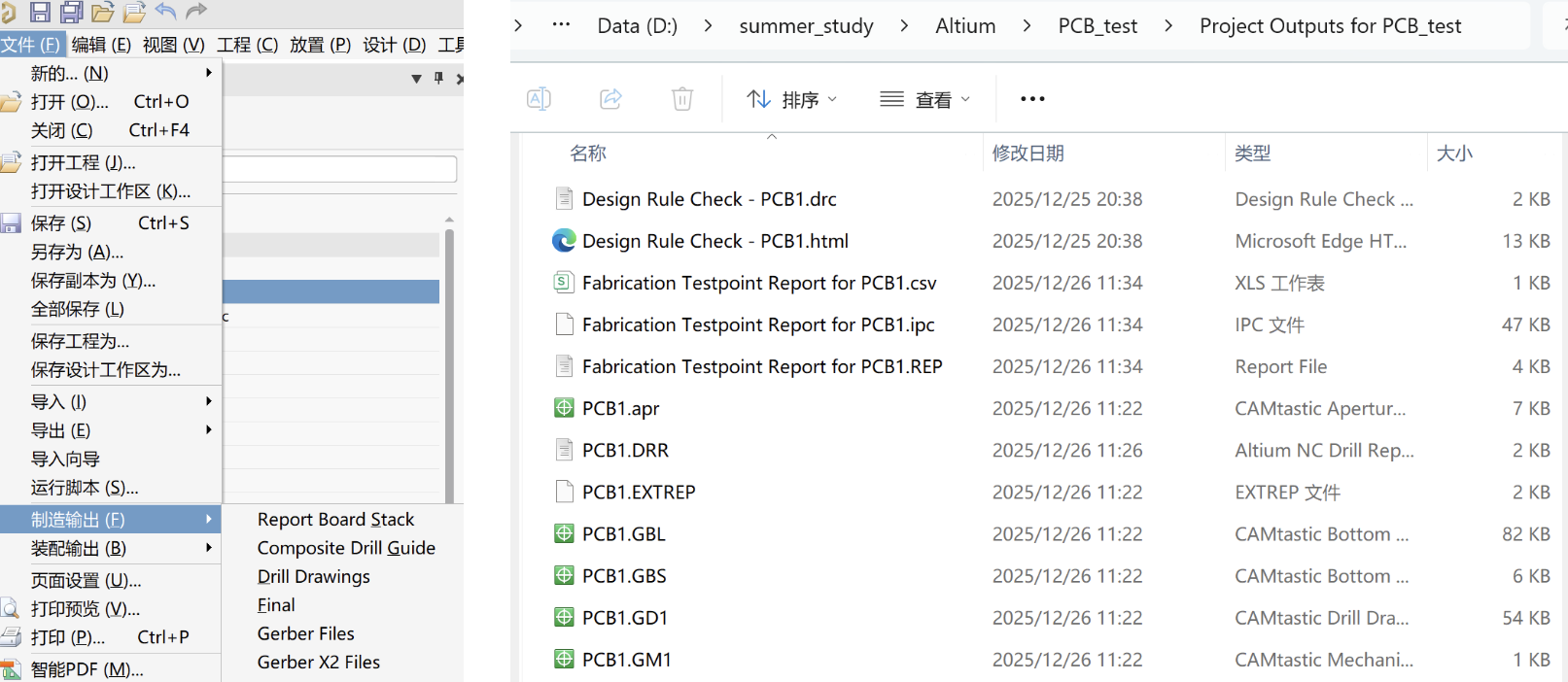Open the 排序 sort dropdown

[791, 99]
